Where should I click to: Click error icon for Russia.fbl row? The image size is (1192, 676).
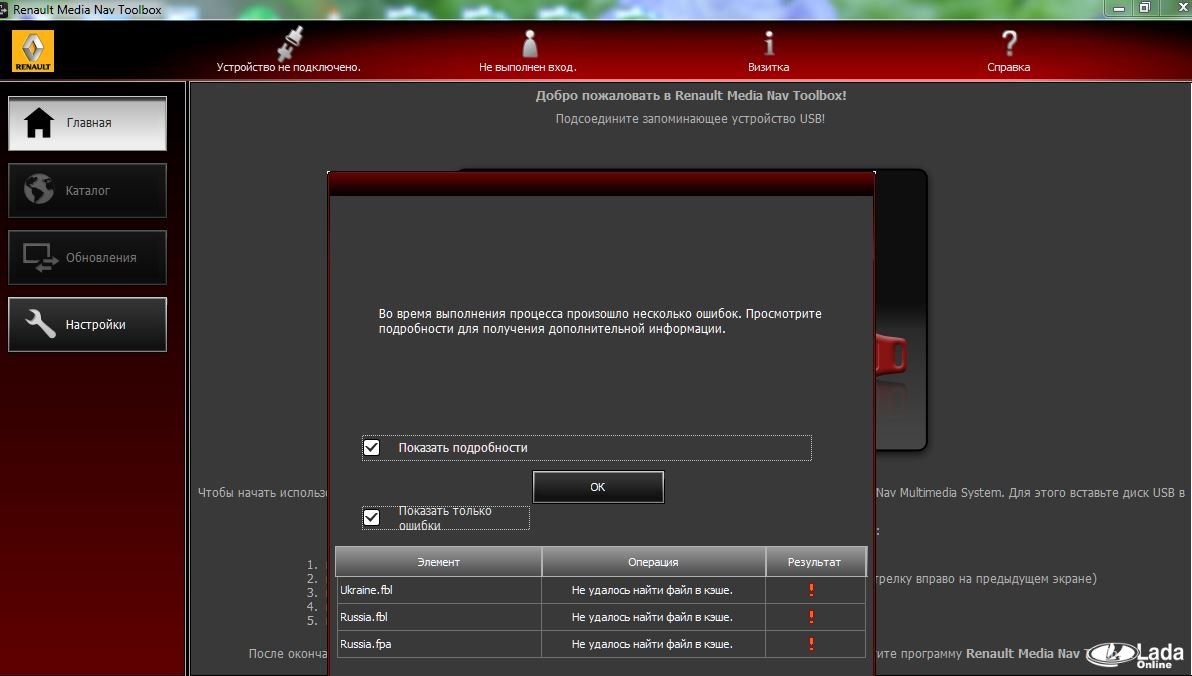pyautogui.click(x=812, y=617)
